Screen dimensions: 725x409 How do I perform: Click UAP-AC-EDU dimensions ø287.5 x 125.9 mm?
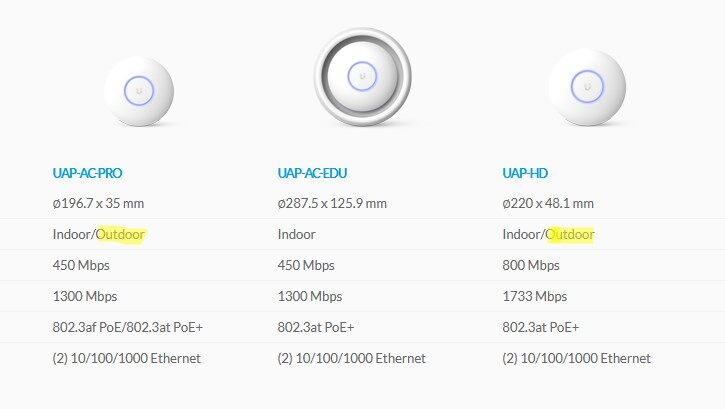pos(332,203)
